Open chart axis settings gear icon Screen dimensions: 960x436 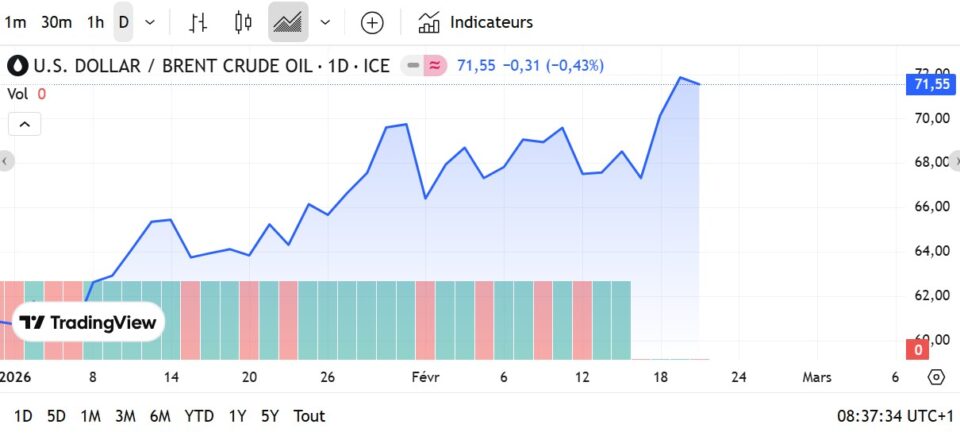coord(936,377)
